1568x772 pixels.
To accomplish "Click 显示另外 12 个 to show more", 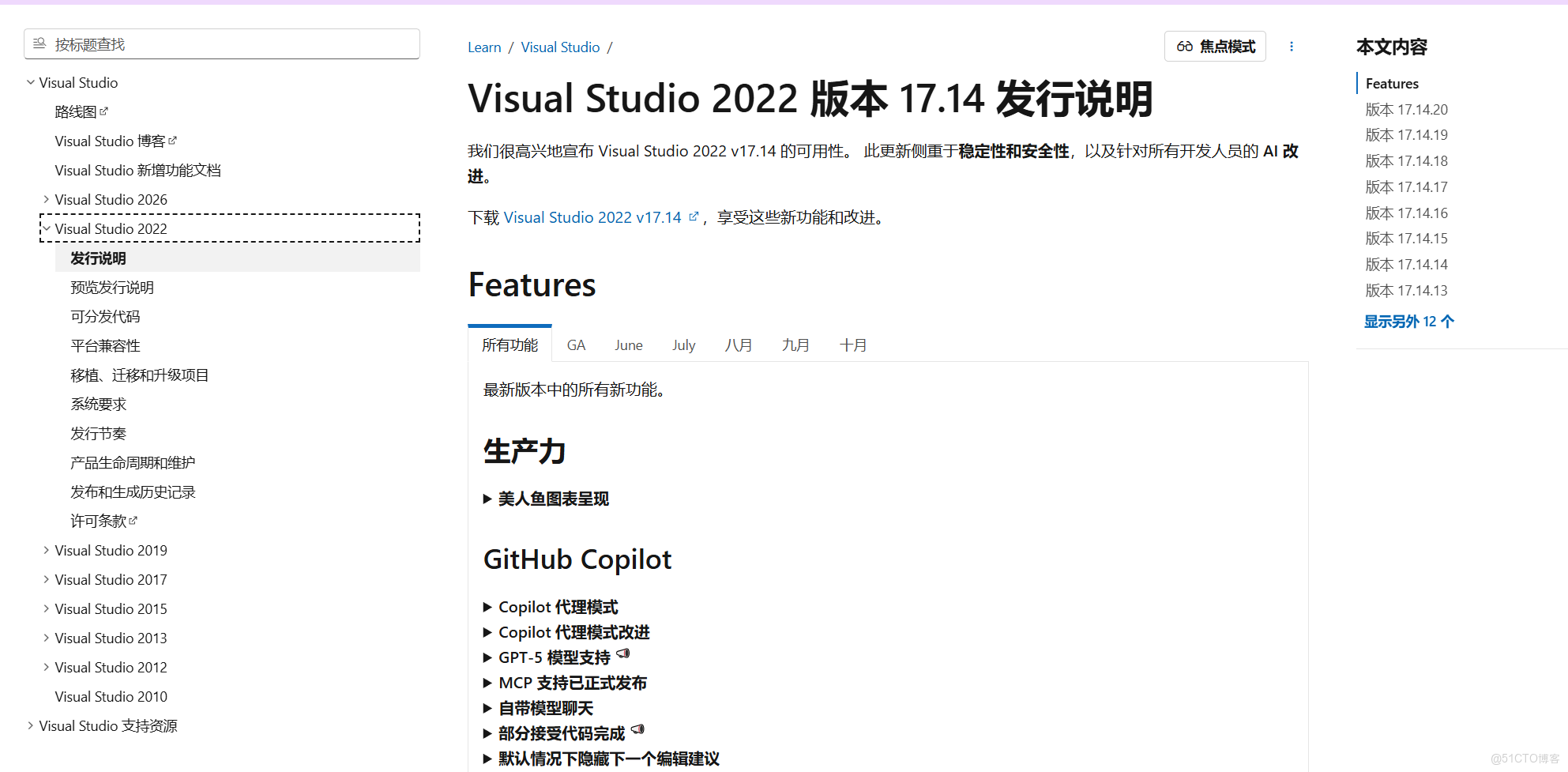I will (1408, 321).
